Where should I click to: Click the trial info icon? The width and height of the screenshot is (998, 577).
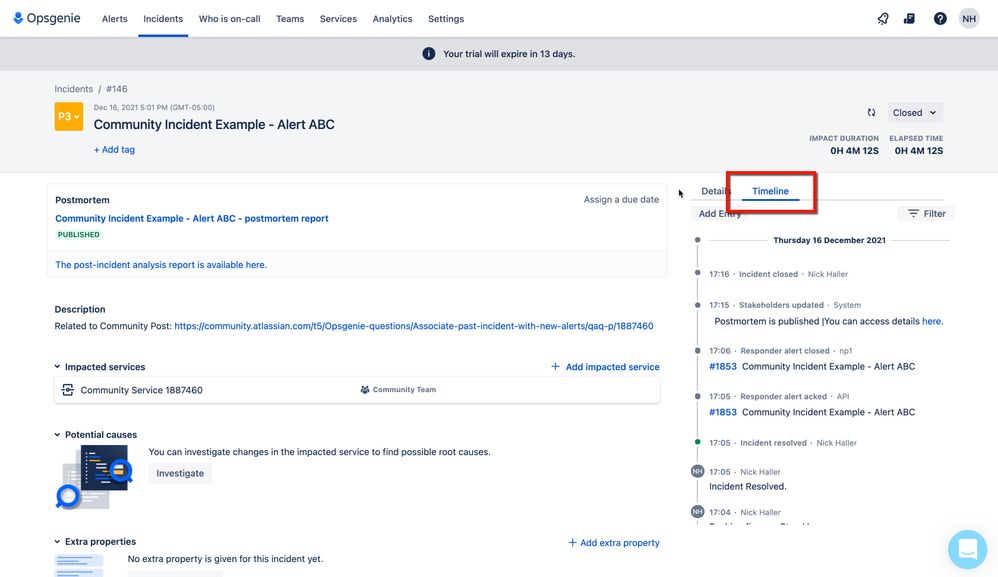coord(428,53)
